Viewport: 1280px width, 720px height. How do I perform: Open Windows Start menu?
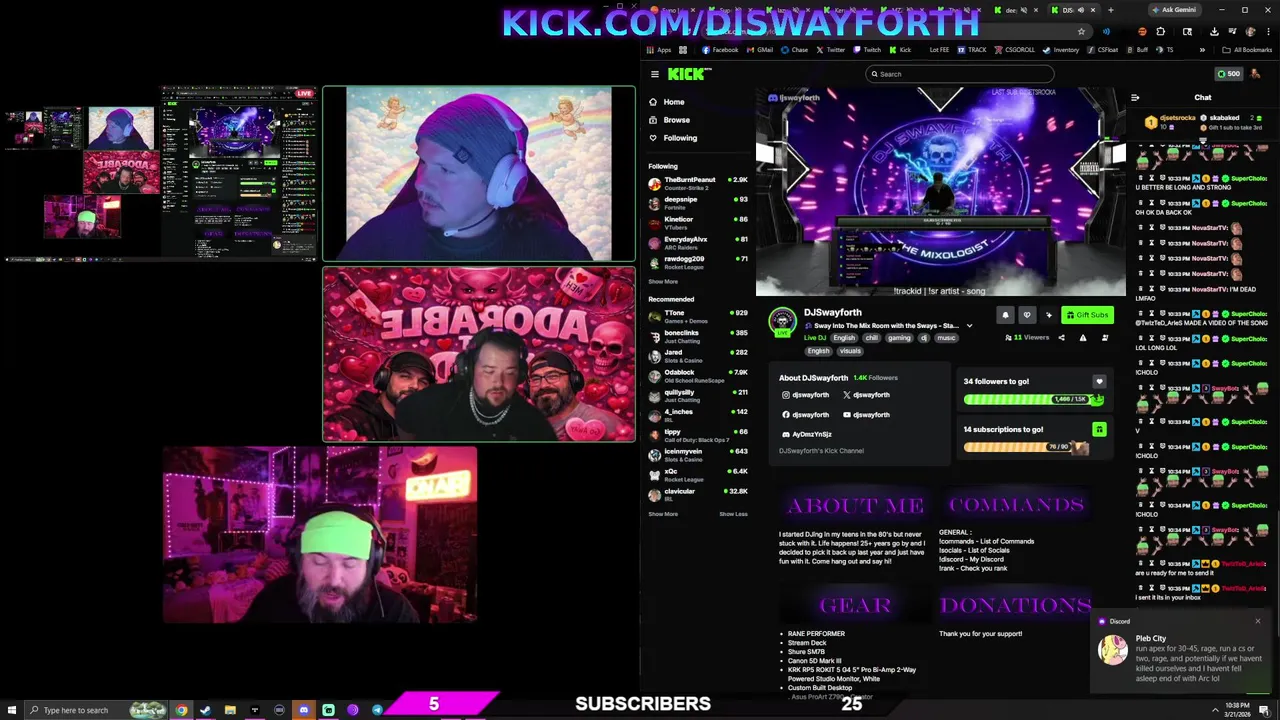click(x=10, y=710)
